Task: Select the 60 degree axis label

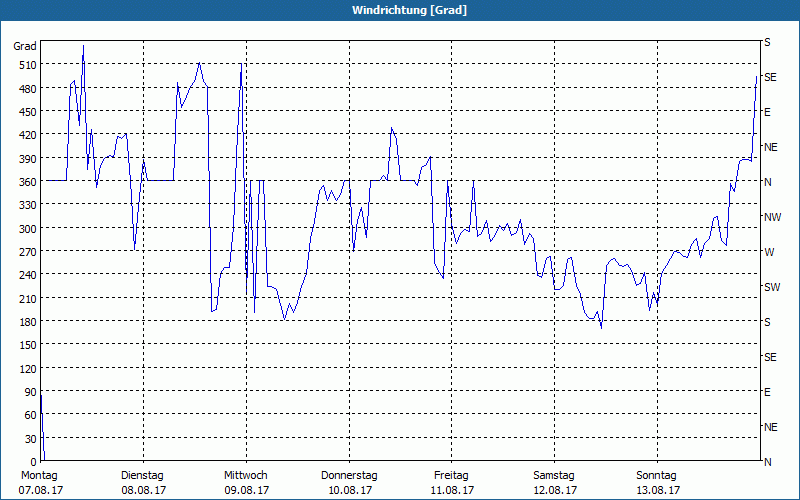Action: click(x=31, y=415)
